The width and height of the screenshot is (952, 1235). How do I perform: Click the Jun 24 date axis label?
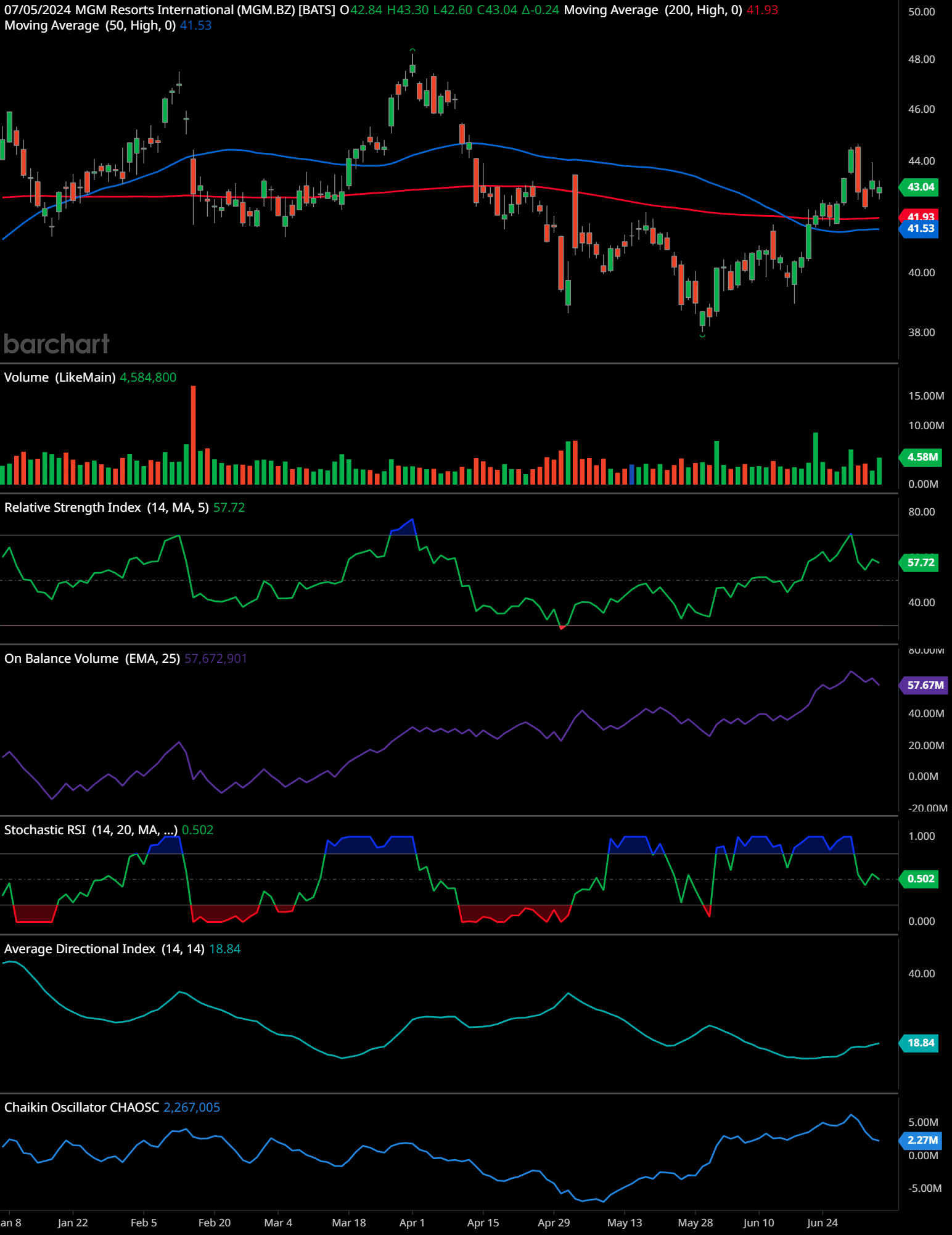822,1223
